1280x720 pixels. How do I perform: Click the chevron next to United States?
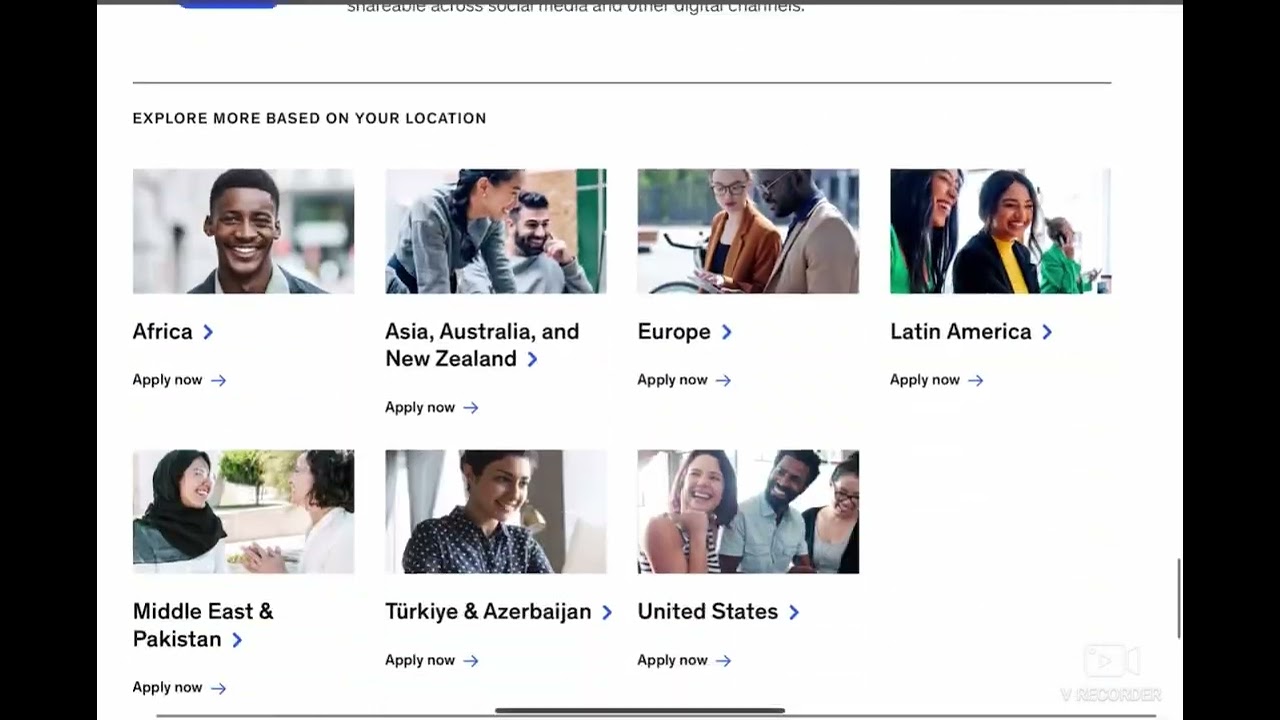coord(794,612)
